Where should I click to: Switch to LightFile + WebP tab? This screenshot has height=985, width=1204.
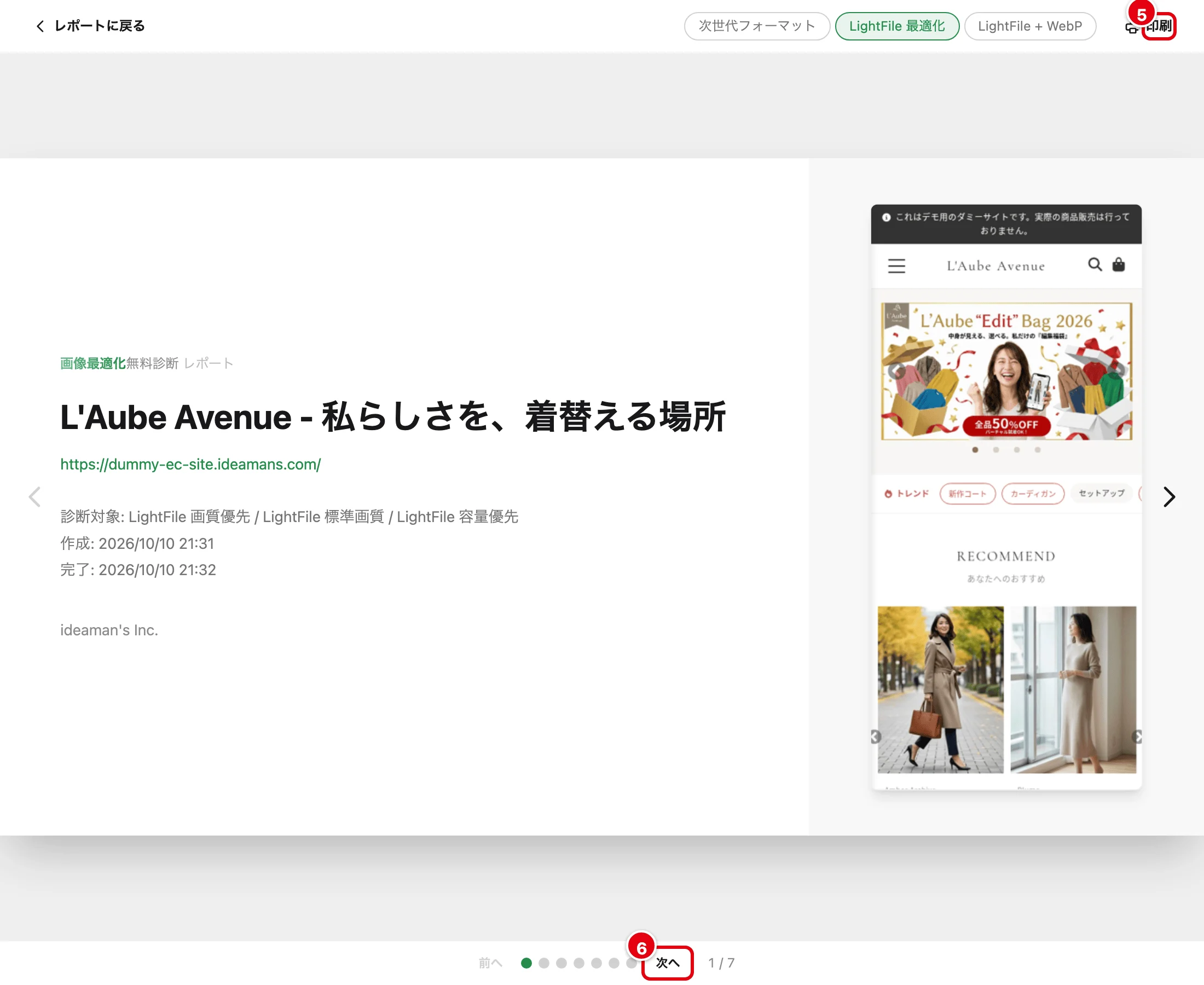point(1030,26)
